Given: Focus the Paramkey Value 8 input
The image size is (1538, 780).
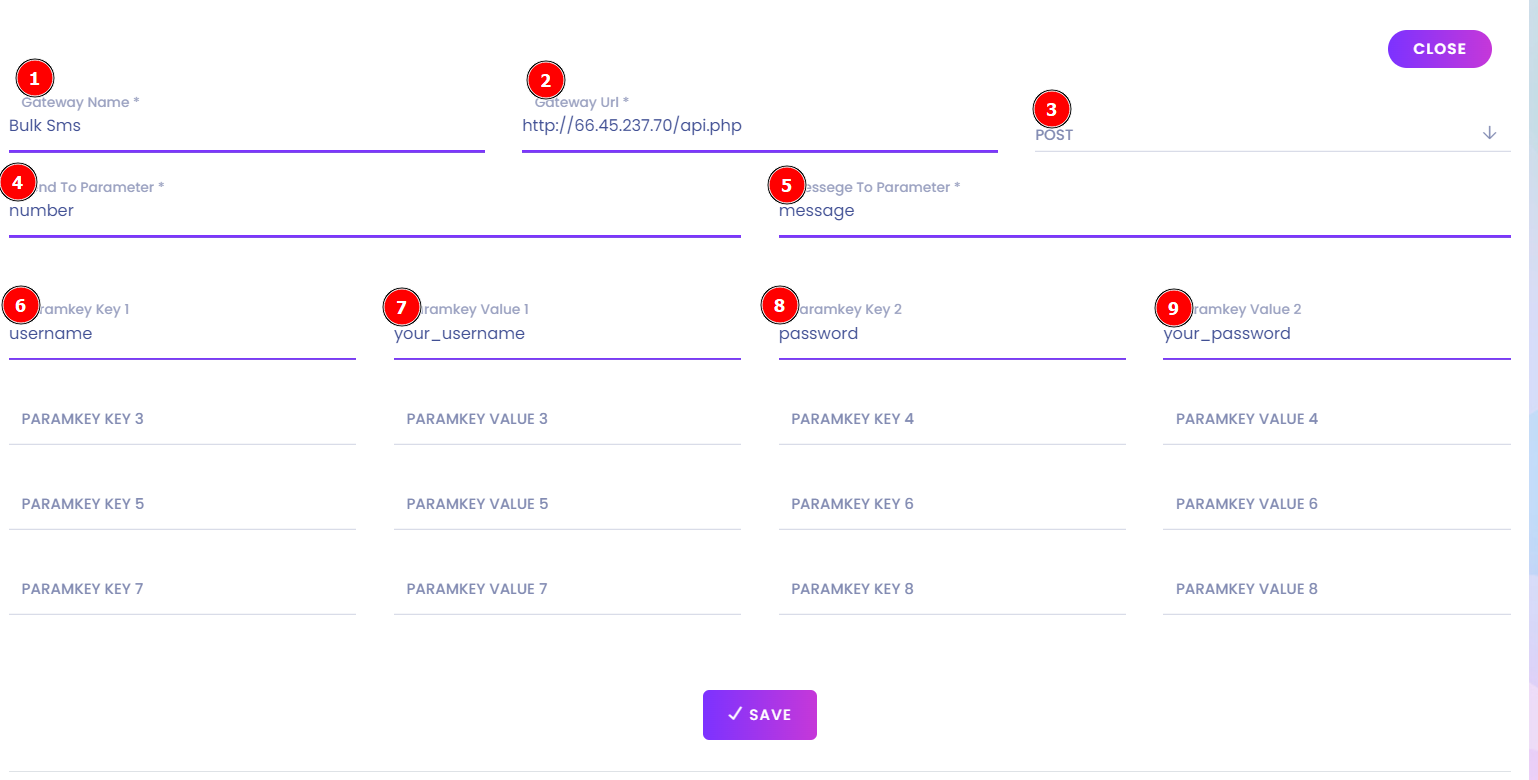Looking at the screenshot, I should pos(1336,589).
